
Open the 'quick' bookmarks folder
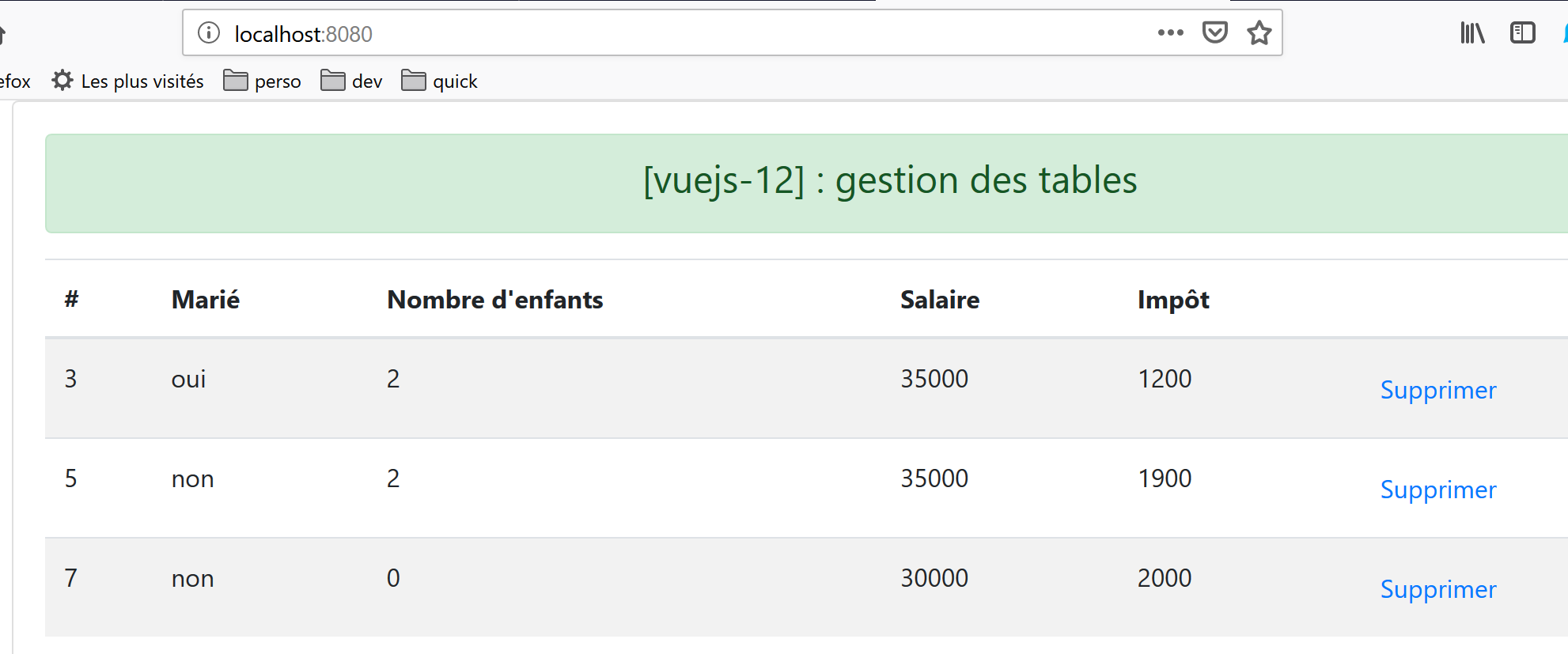coord(439,81)
